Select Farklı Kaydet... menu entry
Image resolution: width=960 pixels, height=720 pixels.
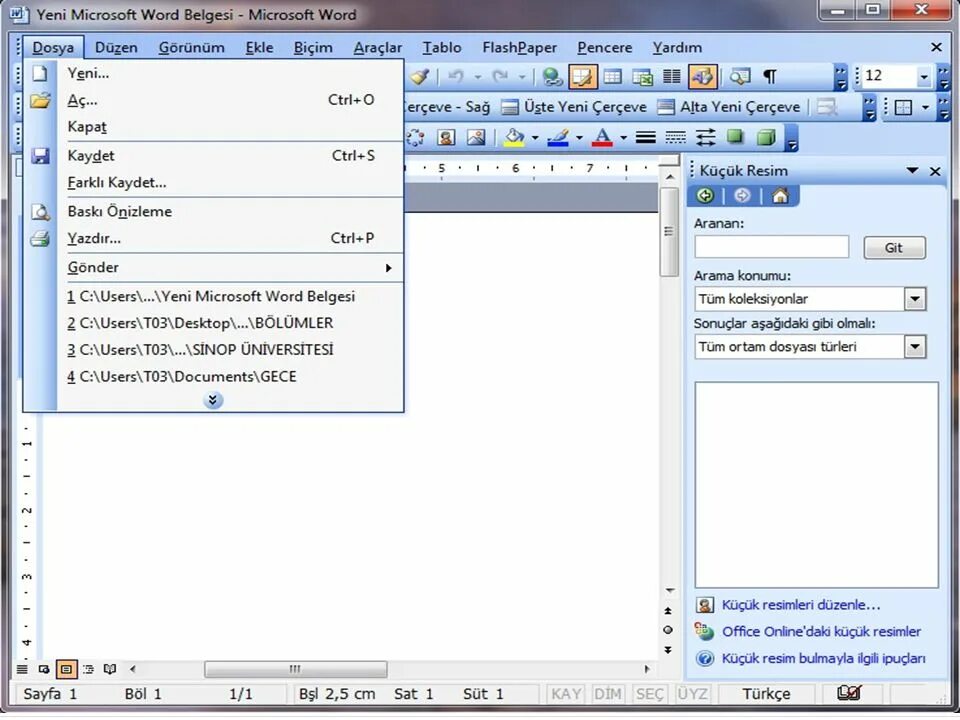213,182
